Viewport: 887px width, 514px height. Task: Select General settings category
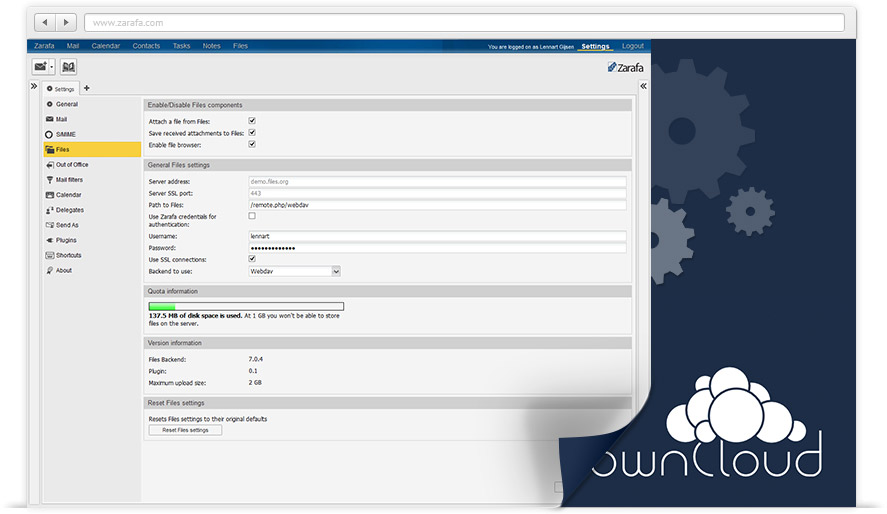(92, 104)
